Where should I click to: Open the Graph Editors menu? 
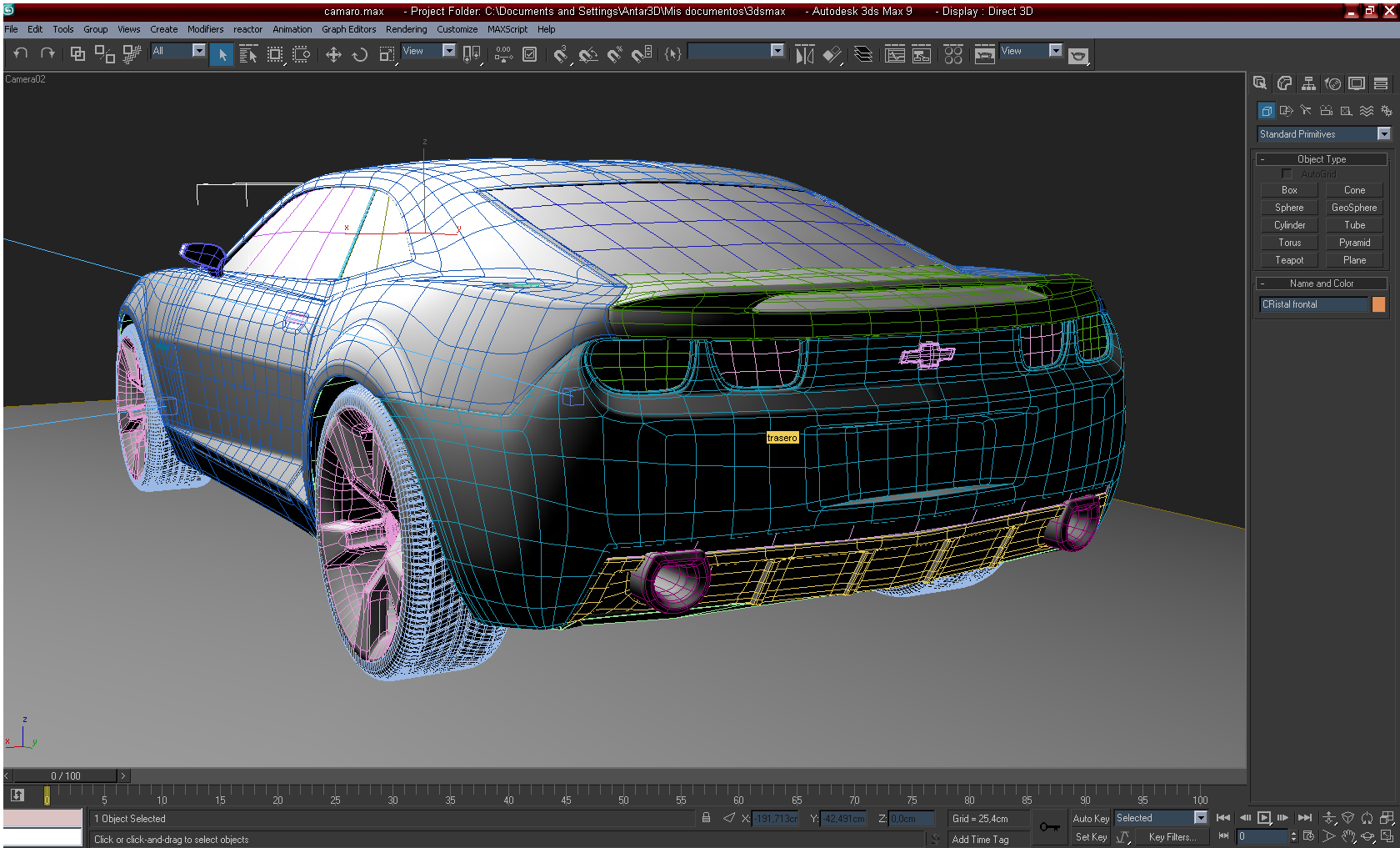349,29
